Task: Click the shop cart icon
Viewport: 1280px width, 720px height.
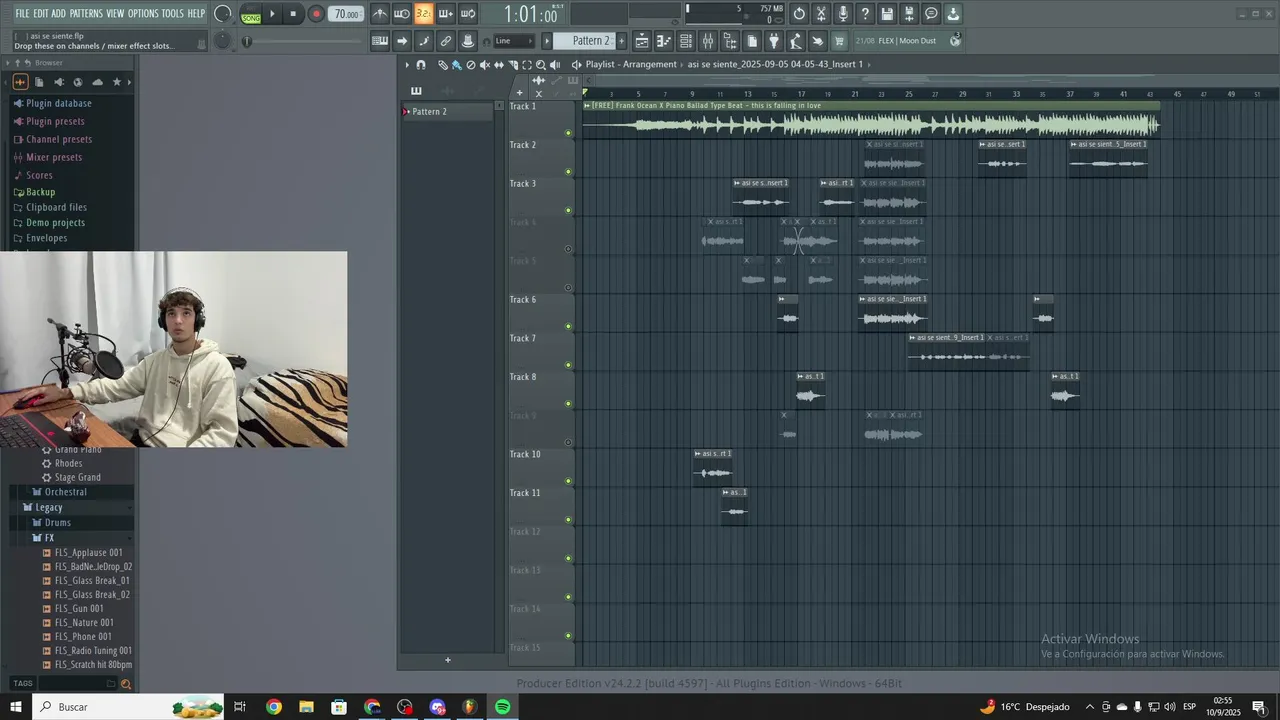Action: (x=839, y=41)
